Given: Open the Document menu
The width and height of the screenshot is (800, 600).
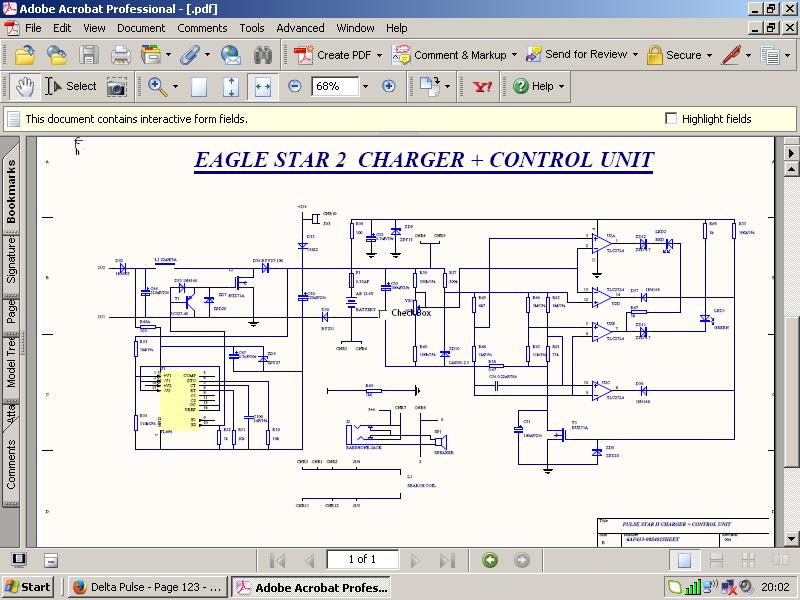Looking at the screenshot, I should pos(141,28).
